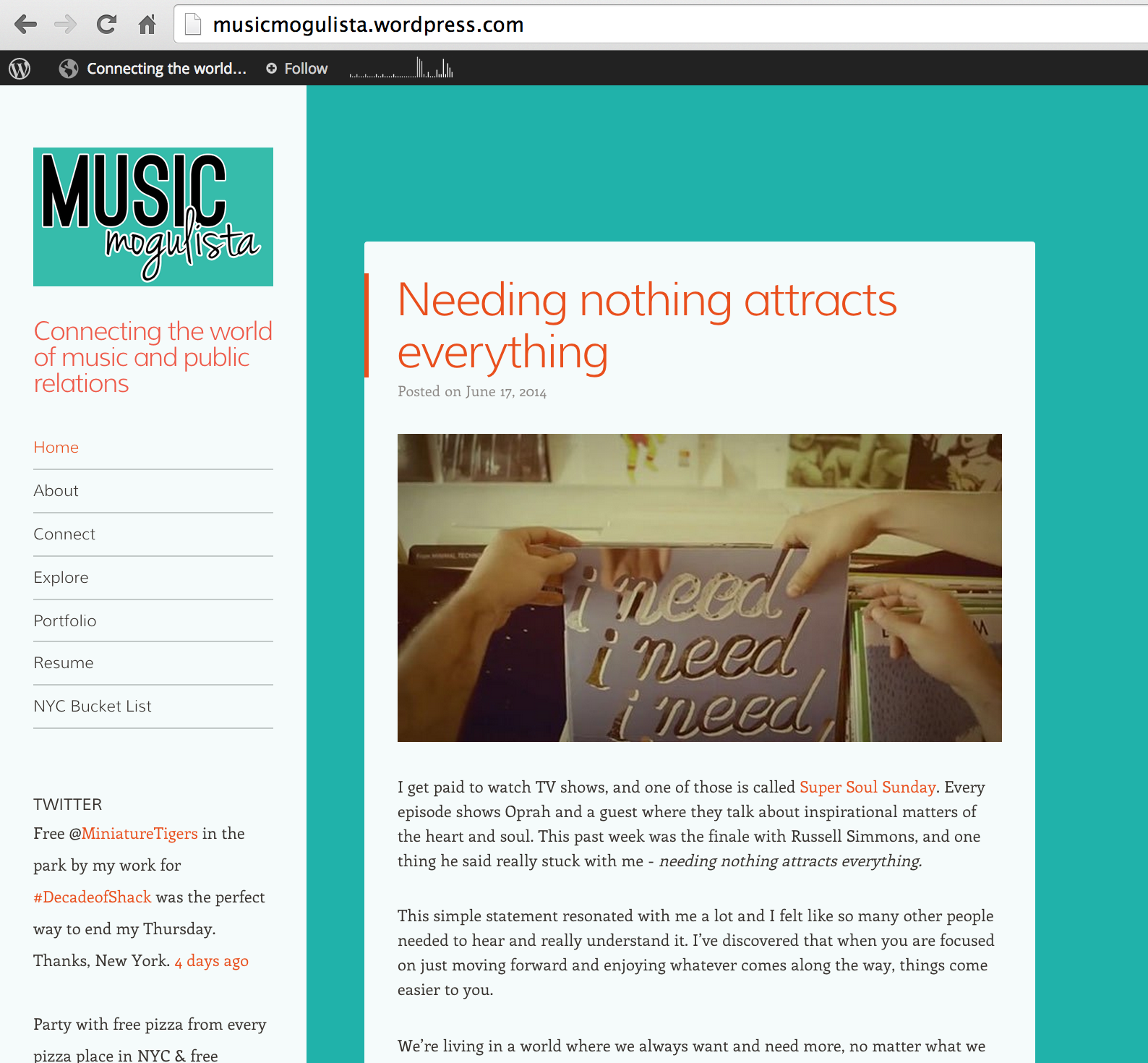
Task: Follow this blog via Follow button
Action: click(x=297, y=69)
